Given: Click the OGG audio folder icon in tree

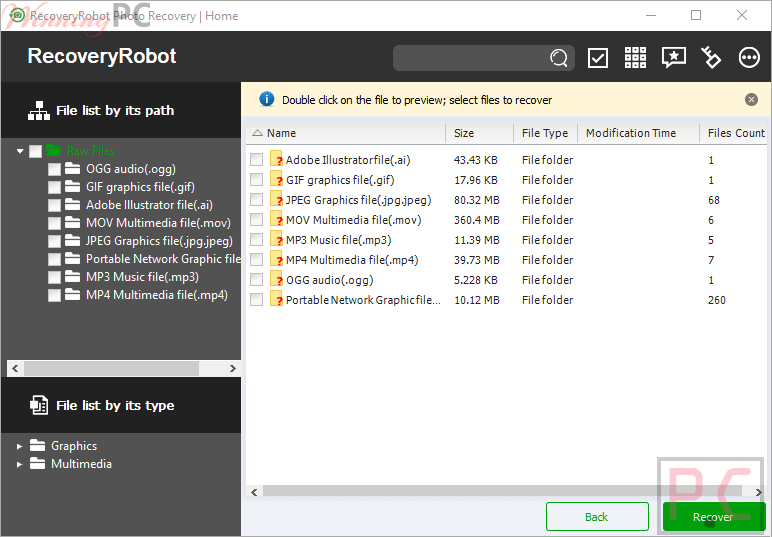Looking at the screenshot, I should coord(72,169).
